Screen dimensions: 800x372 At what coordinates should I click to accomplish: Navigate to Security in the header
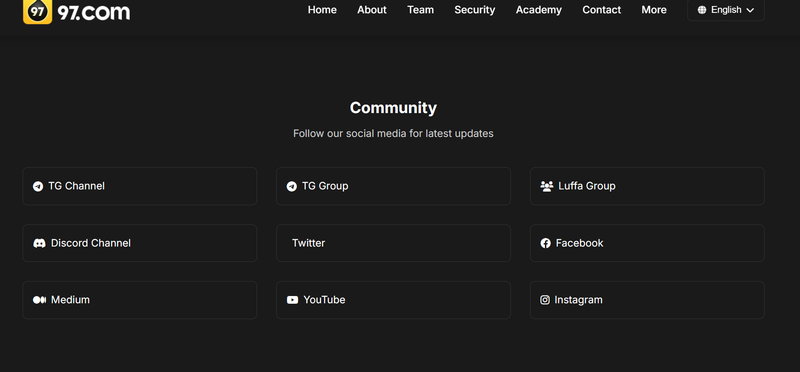point(474,10)
